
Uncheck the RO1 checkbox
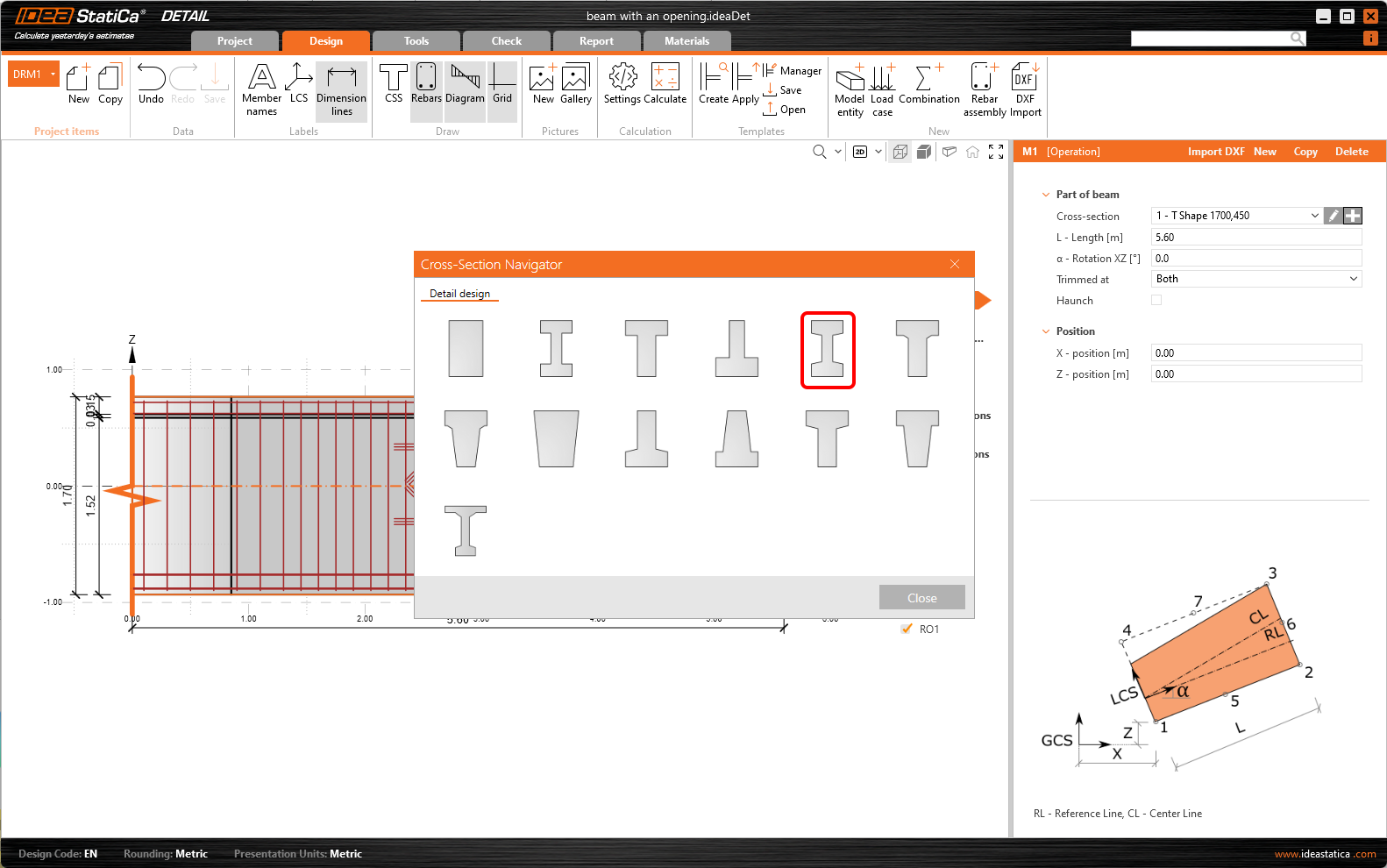(907, 629)
